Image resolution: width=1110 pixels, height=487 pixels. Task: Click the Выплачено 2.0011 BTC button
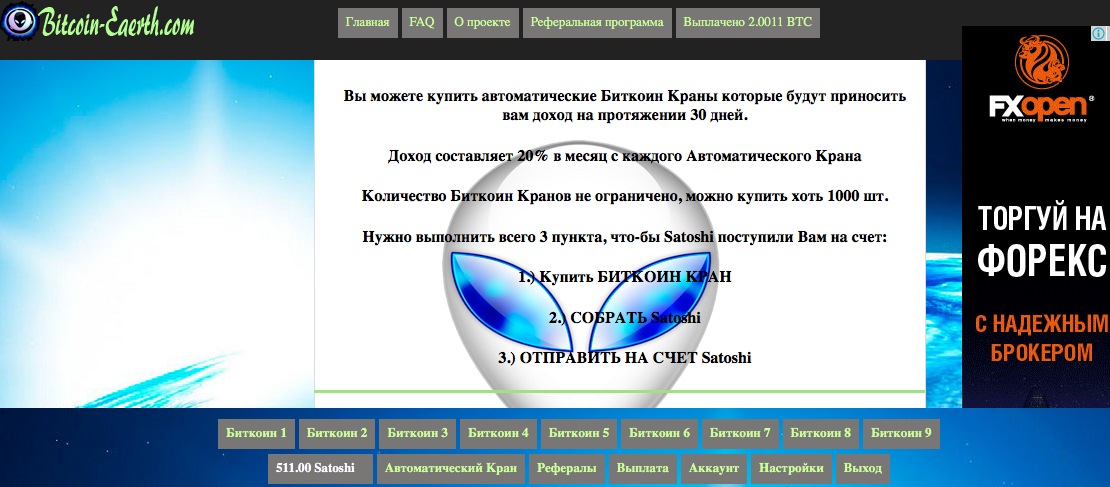coord(748,23)
